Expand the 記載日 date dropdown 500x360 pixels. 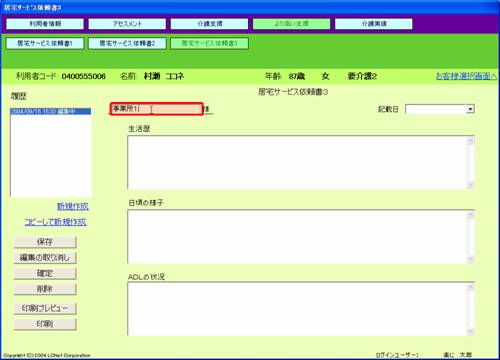(x=470, y=109)
